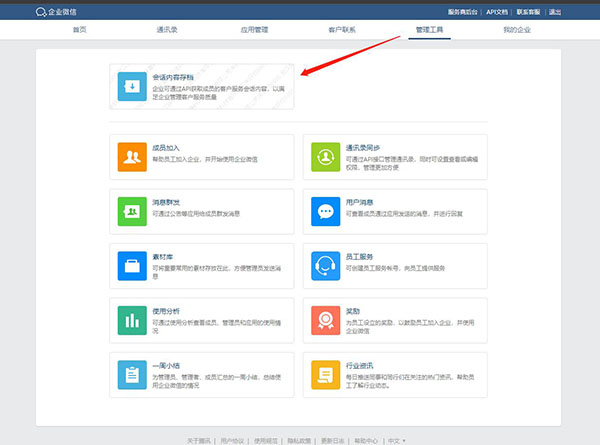Click the 消息群发 card title
This screenshot has height=445, width=600.
pos(166,202)
